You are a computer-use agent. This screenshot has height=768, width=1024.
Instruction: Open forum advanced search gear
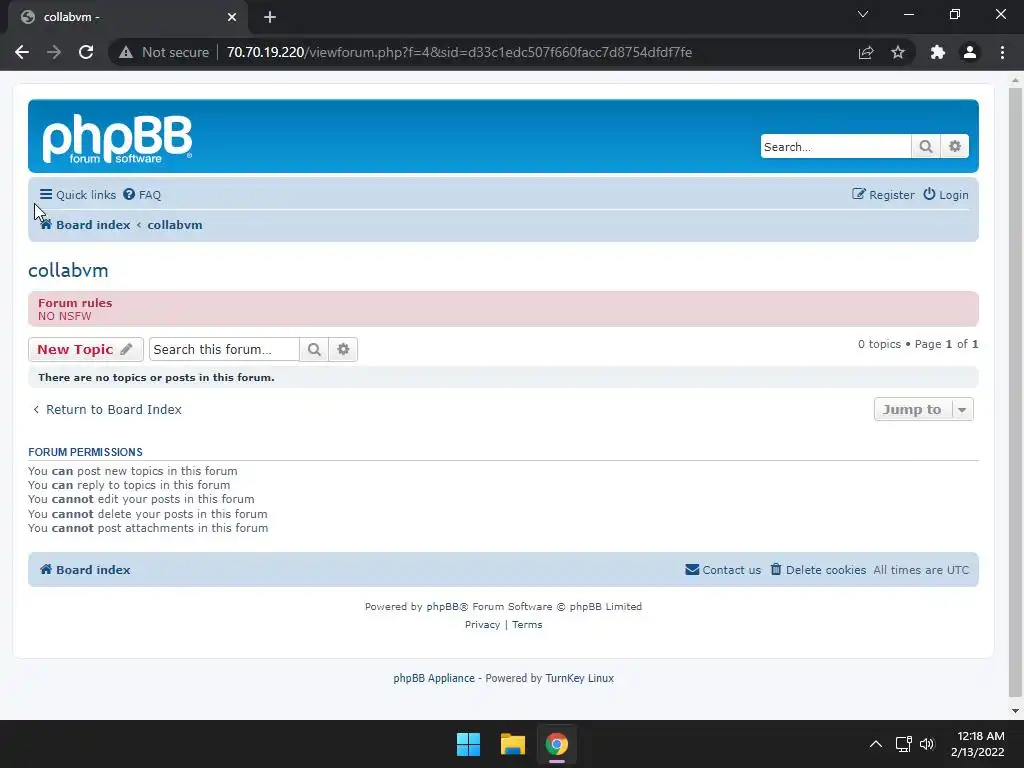pos(343,349)
